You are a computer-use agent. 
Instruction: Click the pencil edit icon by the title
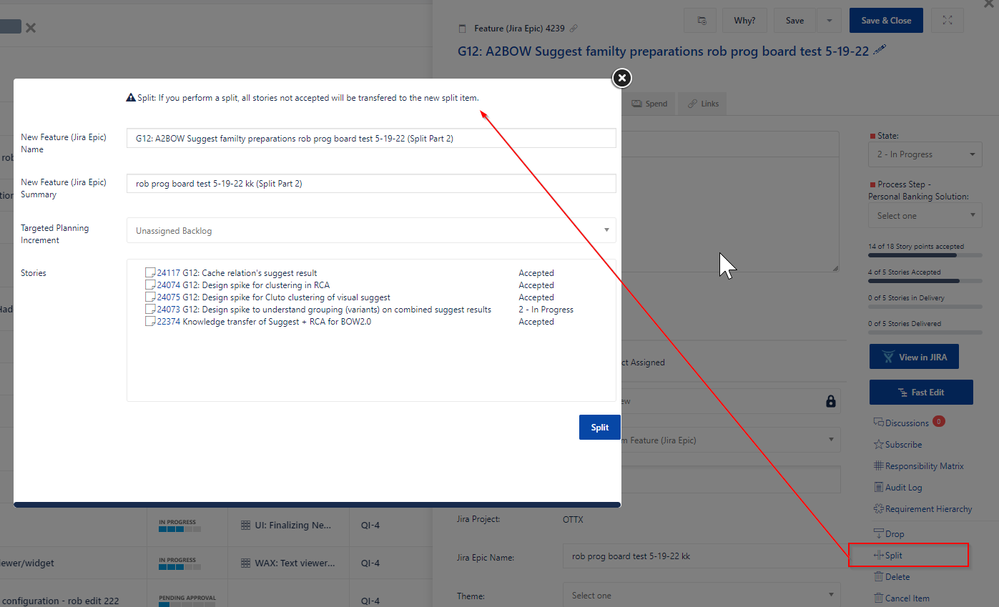point(880,50)
